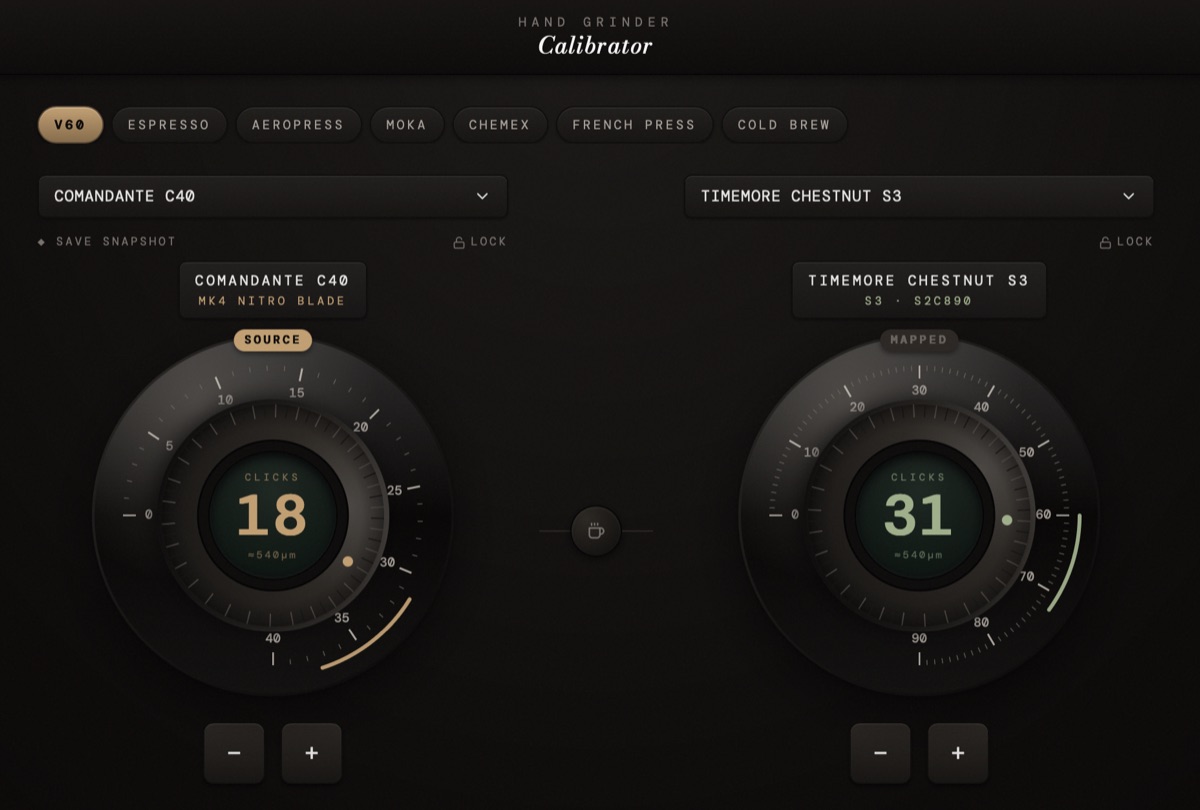Increase Comandante clicks with plus button
The image size is (1200, 810).
click(x=312, y=753)
